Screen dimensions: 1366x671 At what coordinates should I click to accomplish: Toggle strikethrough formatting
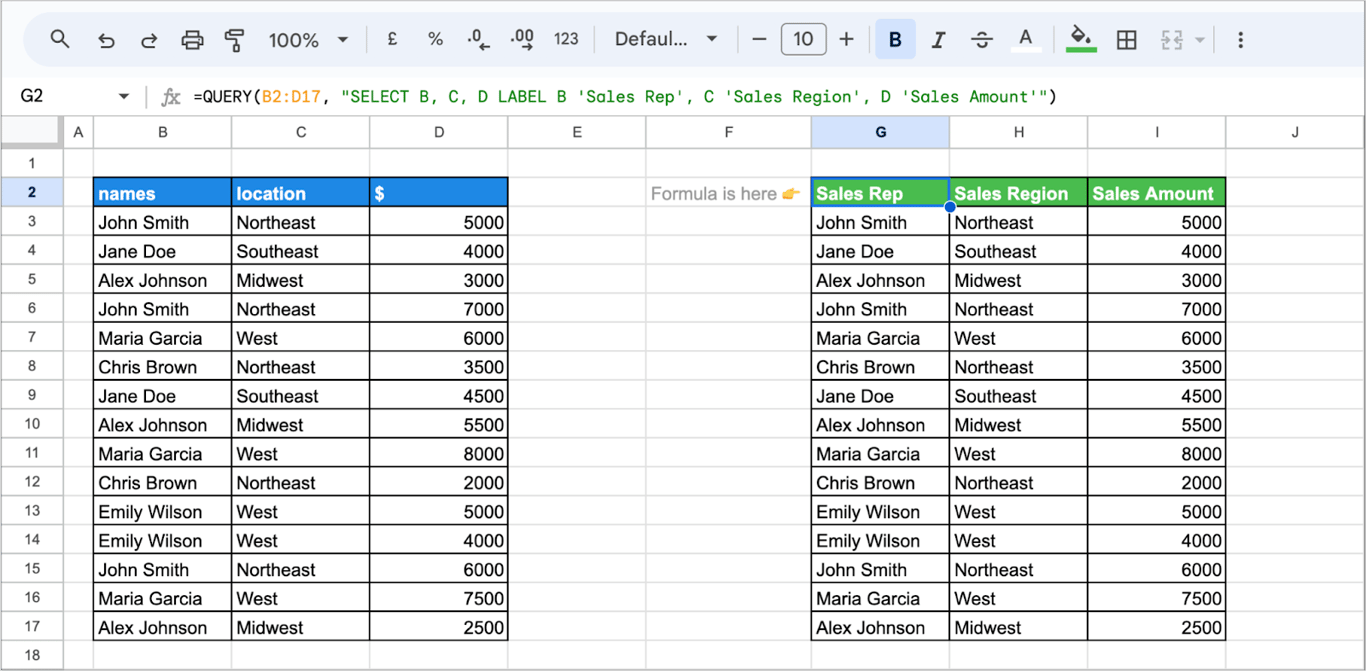point(982,39)
